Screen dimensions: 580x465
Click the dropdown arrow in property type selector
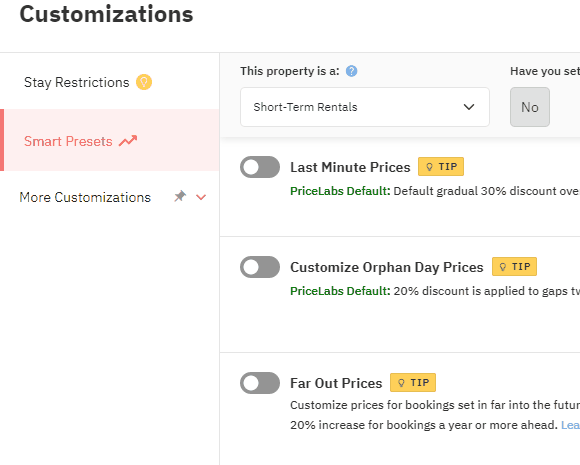(469, 107)
